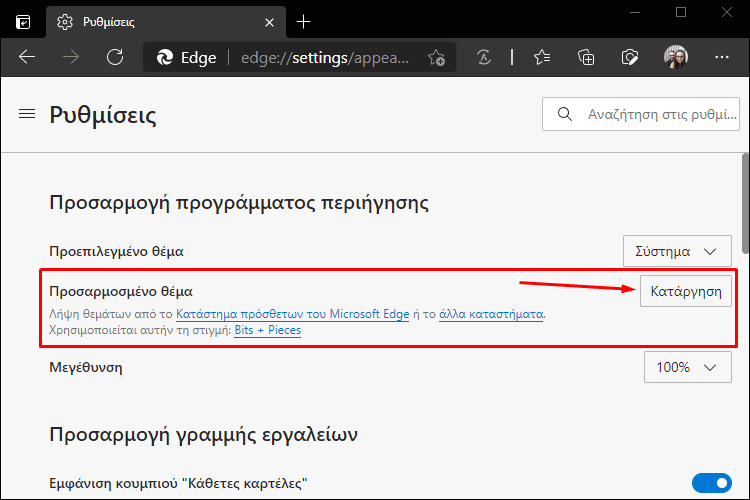The image size is (750, 500).
Task: Click the vertical scrollbar thumb
Action: 746,203
